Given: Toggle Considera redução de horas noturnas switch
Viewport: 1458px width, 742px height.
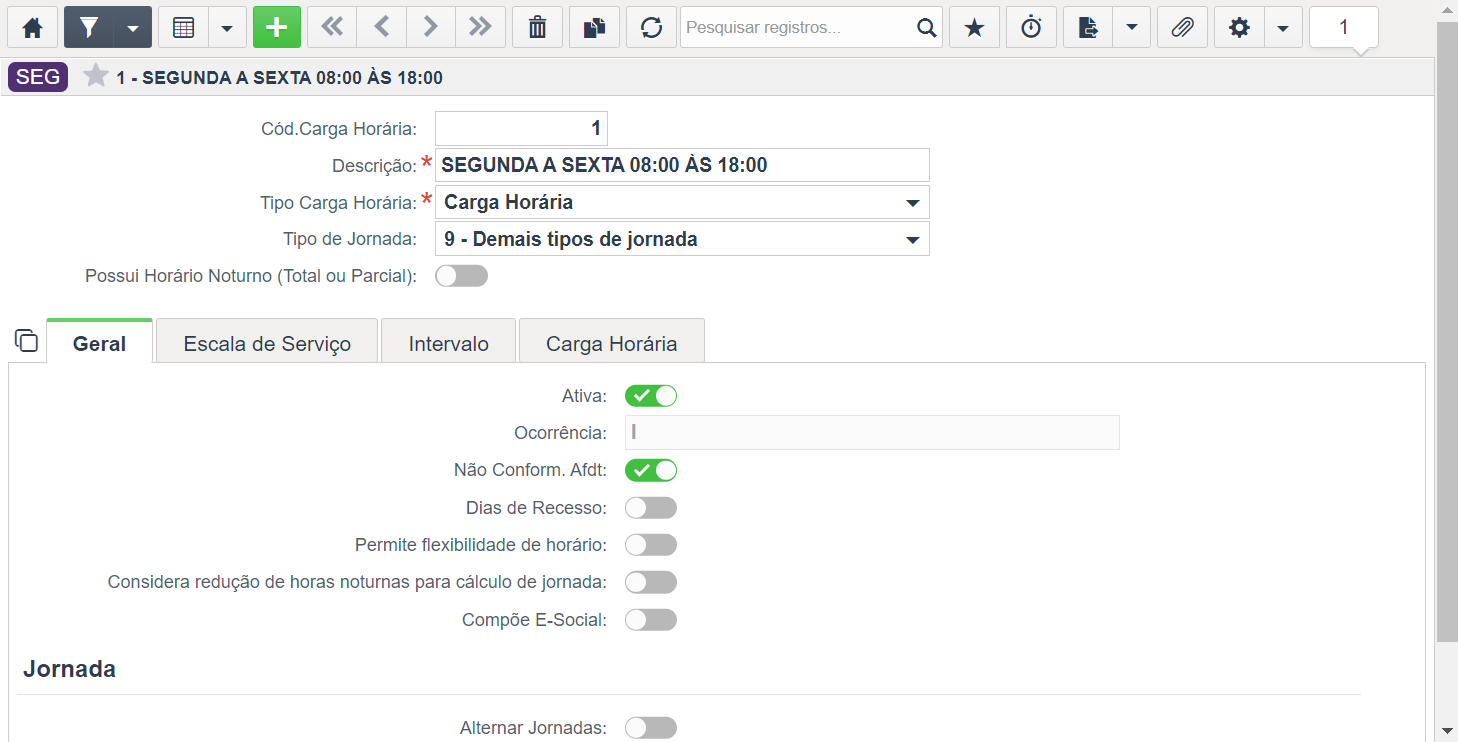Looking at the screenshot, I should [x=651, y=582].
